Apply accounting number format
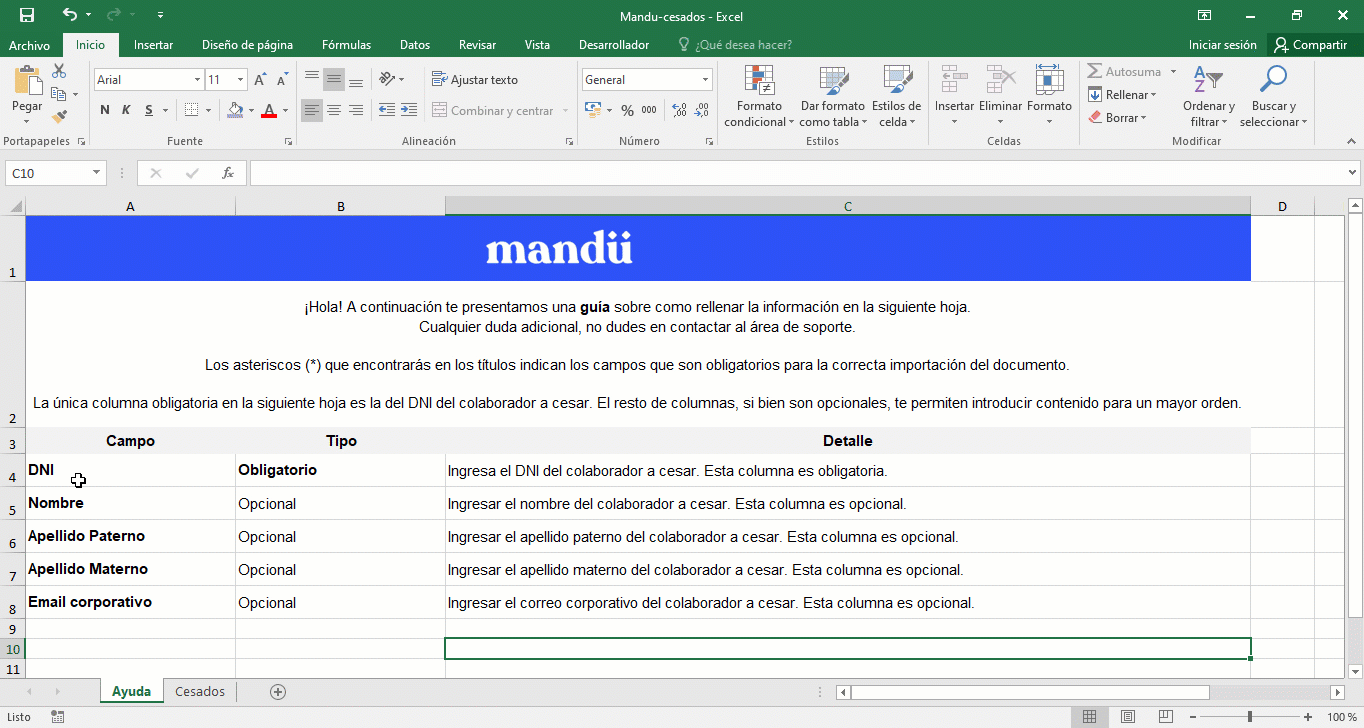This screenshot has height=728, width=1364. coord(592,110)
